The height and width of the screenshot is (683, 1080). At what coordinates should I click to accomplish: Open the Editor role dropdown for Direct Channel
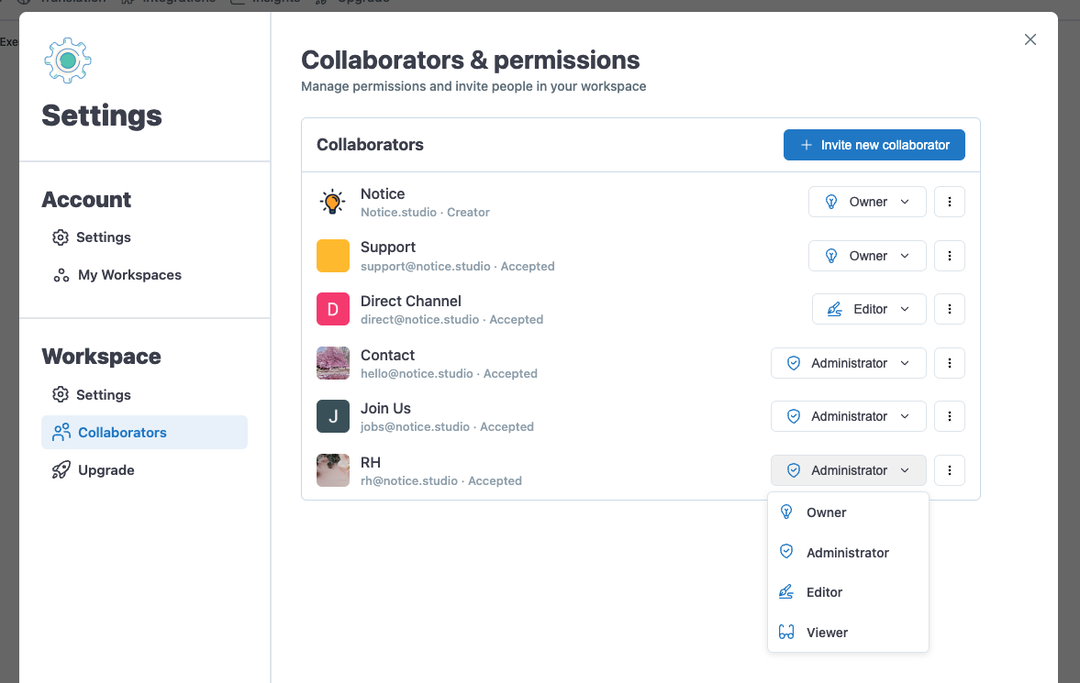869,309
